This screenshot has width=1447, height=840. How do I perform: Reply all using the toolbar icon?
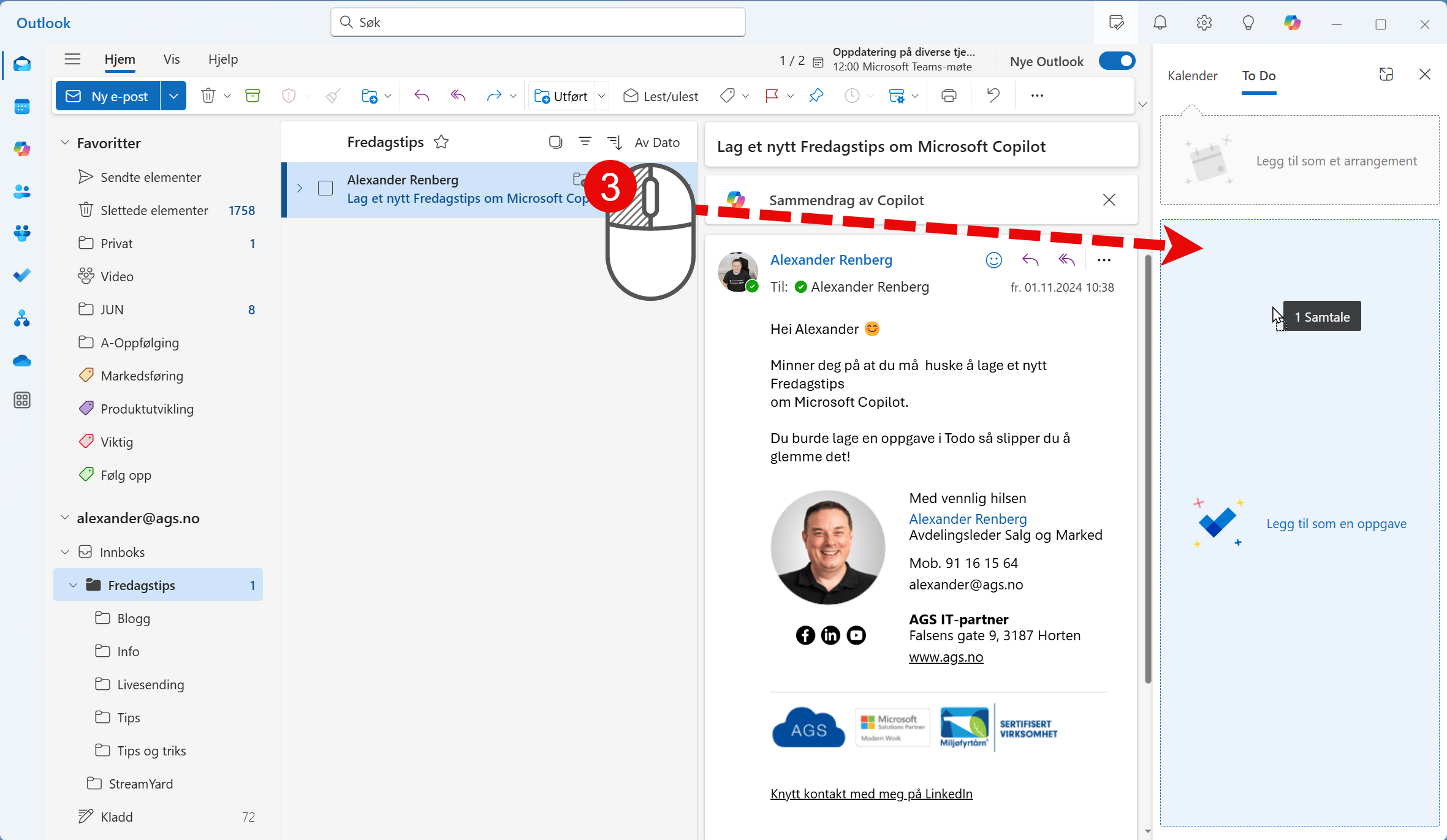[458, 96]
